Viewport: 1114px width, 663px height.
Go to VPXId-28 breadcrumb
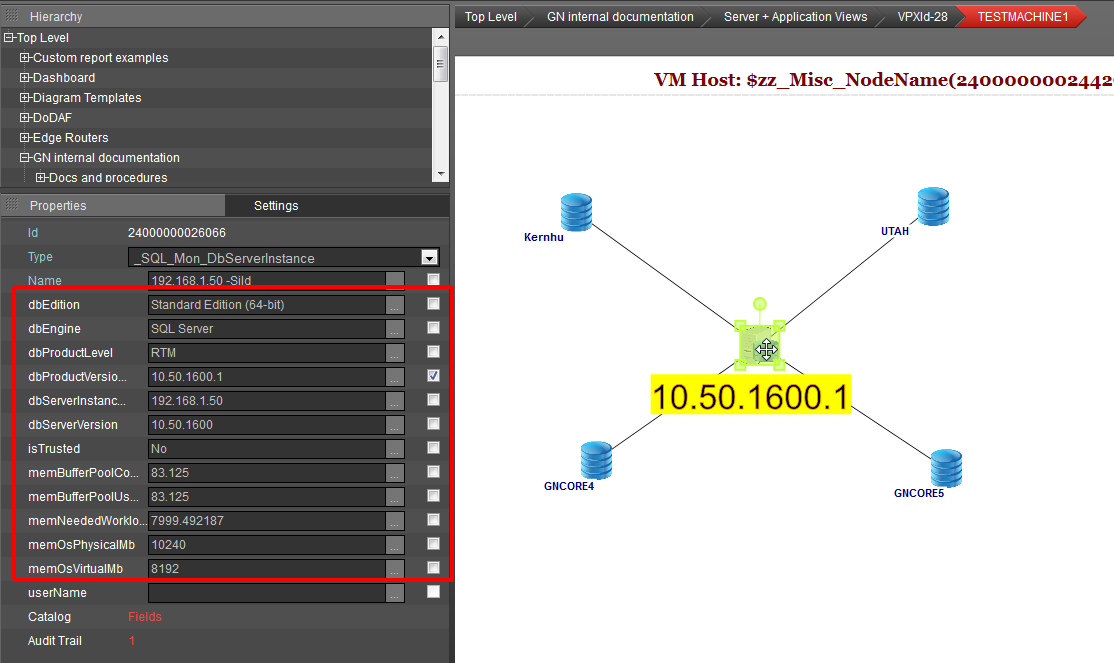click(922, 17)
